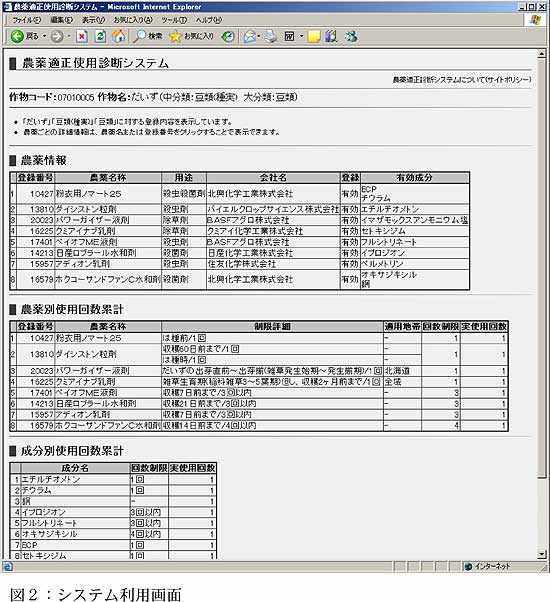
Task: Click the インターネット zone globe in status bar
Action: pos(468,566)
